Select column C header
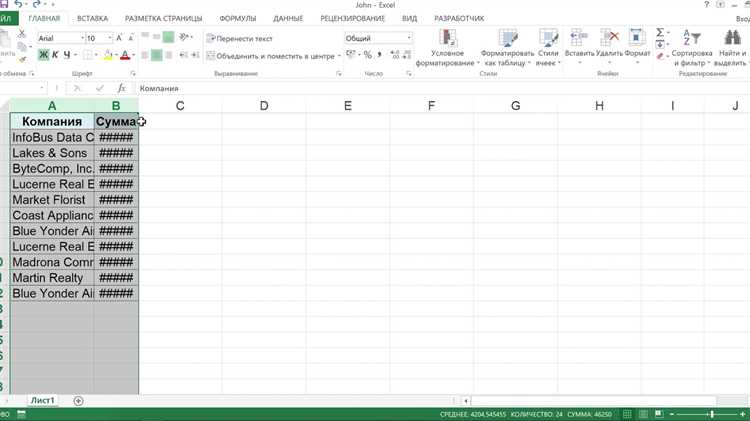 click(180, 106)
